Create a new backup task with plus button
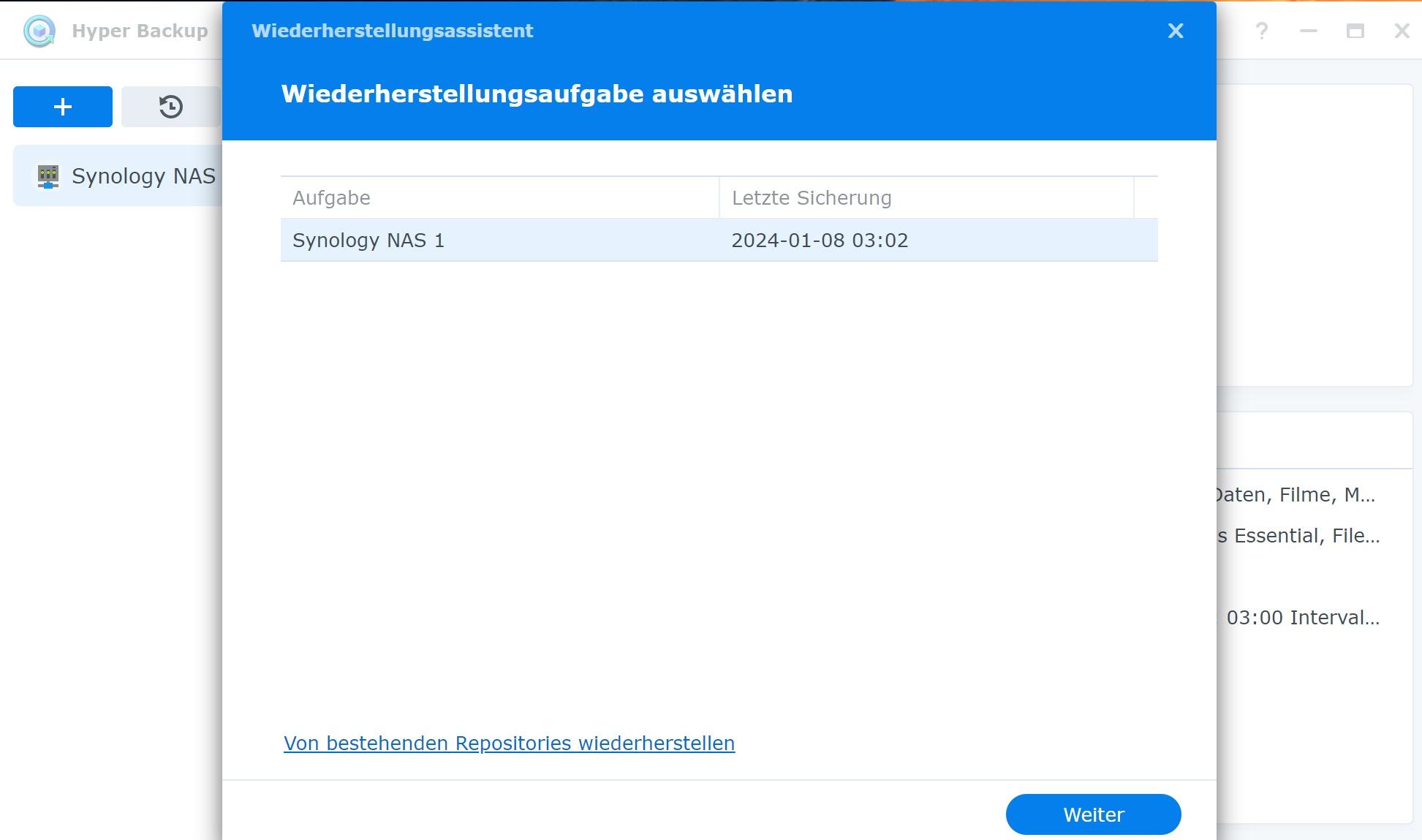1422x840 pixels. coord(63,107)
